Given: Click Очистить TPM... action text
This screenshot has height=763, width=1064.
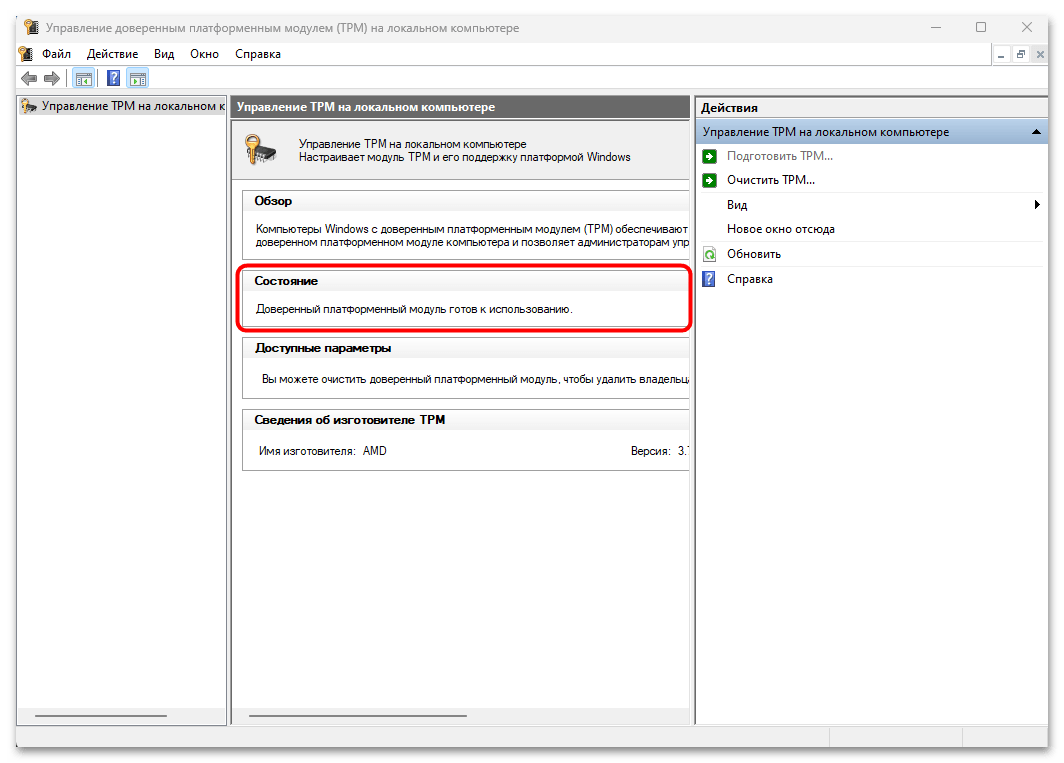Looking at the screenshot, I should click(x=770, y=180).
